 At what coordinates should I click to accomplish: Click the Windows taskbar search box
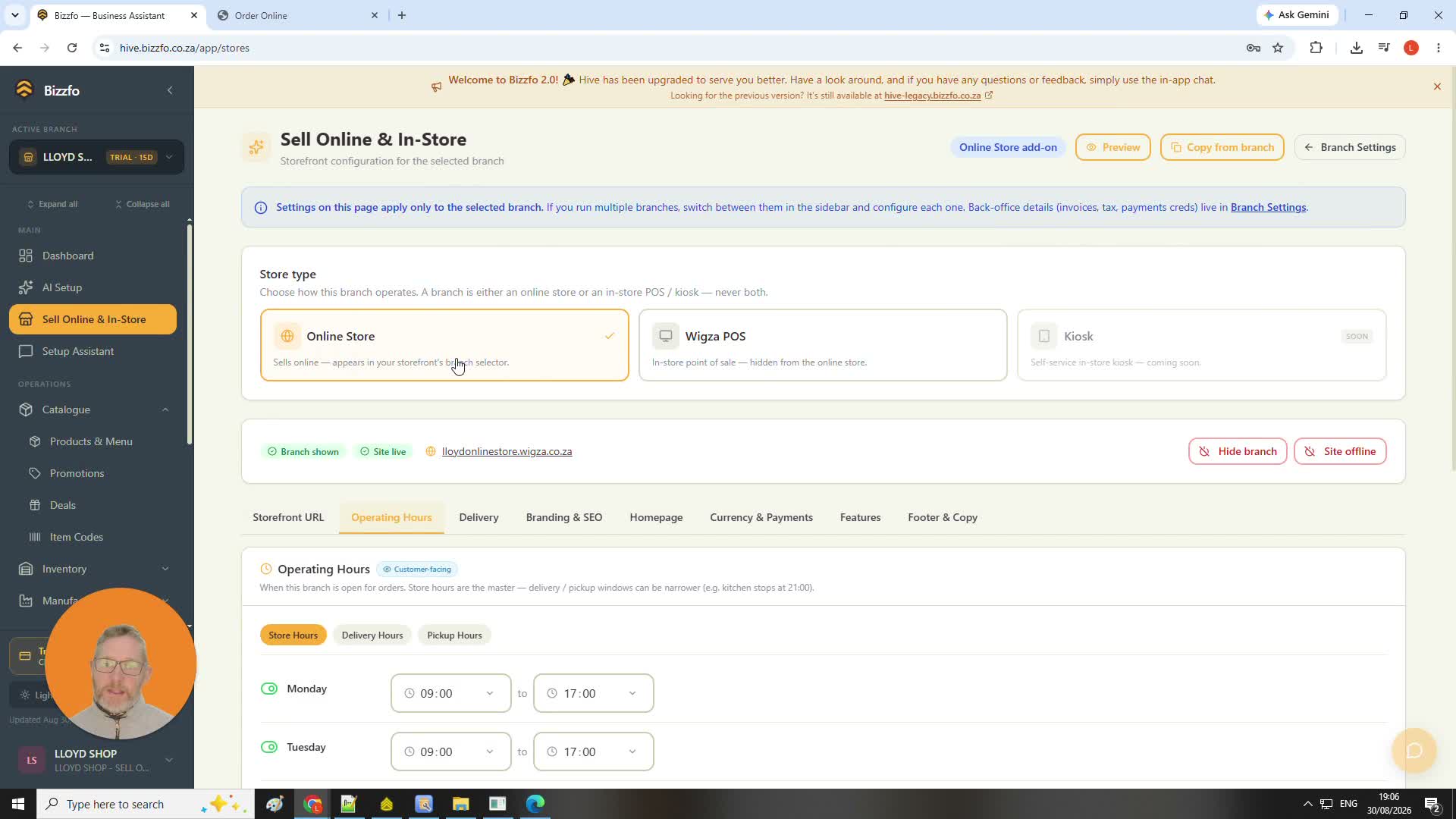tap(146, 804)
